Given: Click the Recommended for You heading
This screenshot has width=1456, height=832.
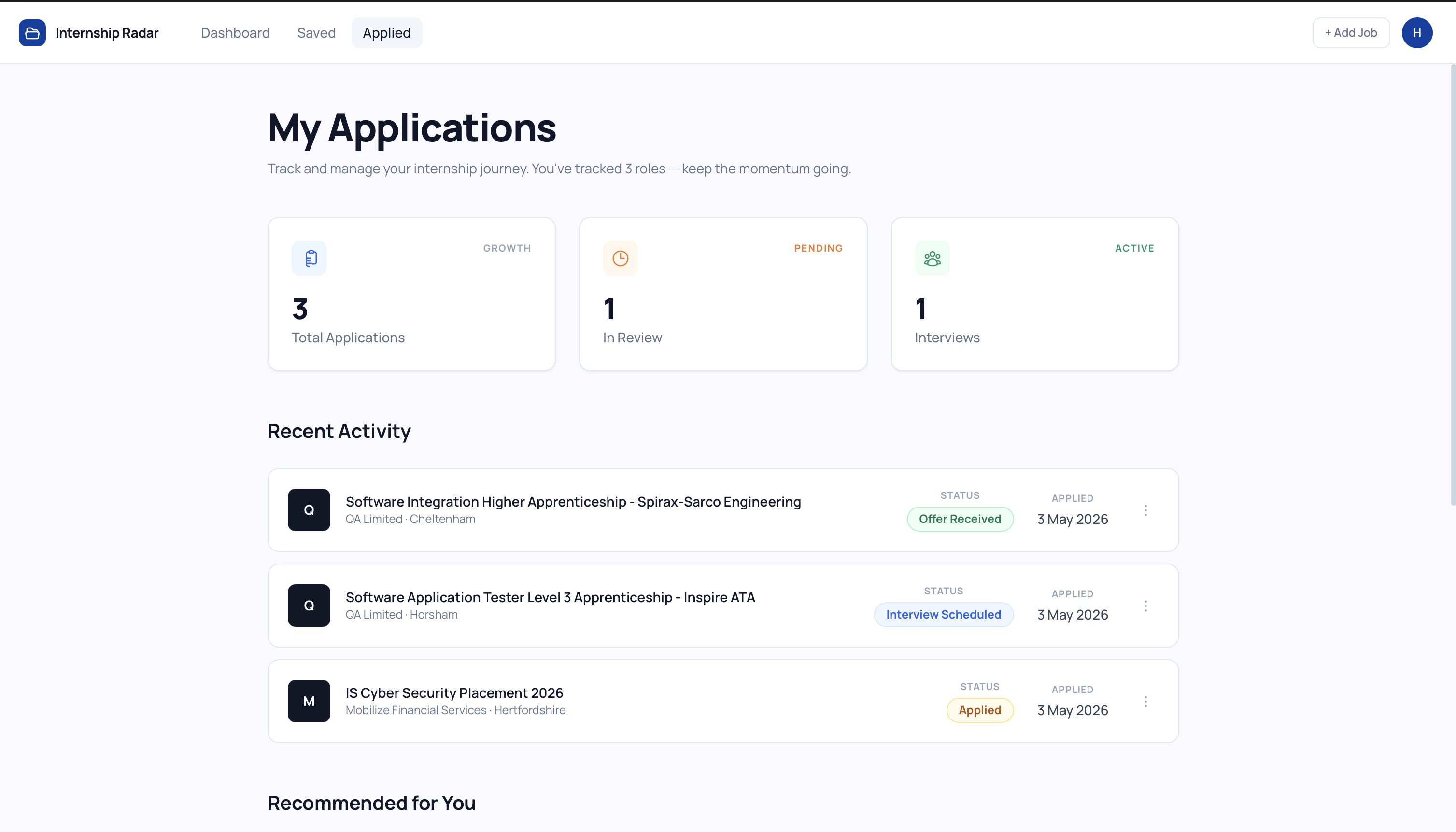Looking at the screenshot, I should (371, 803).
